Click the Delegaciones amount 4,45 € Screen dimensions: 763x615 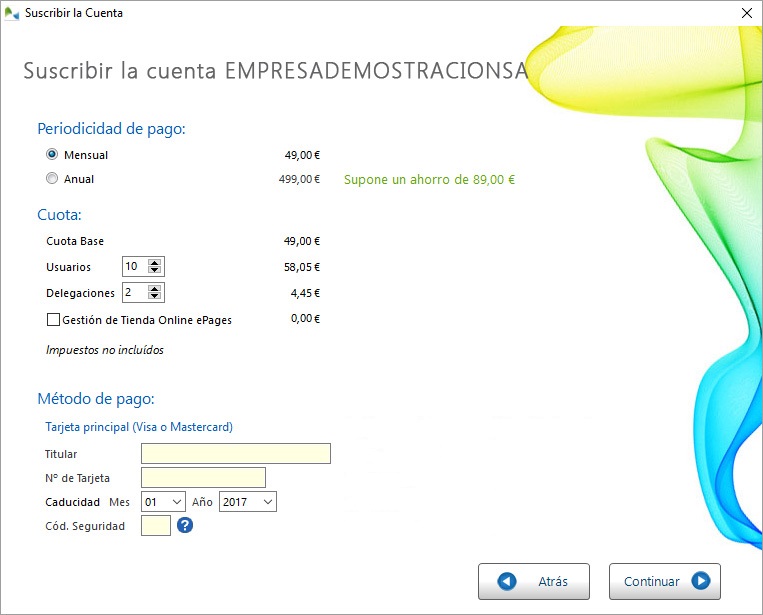[305, 293]
